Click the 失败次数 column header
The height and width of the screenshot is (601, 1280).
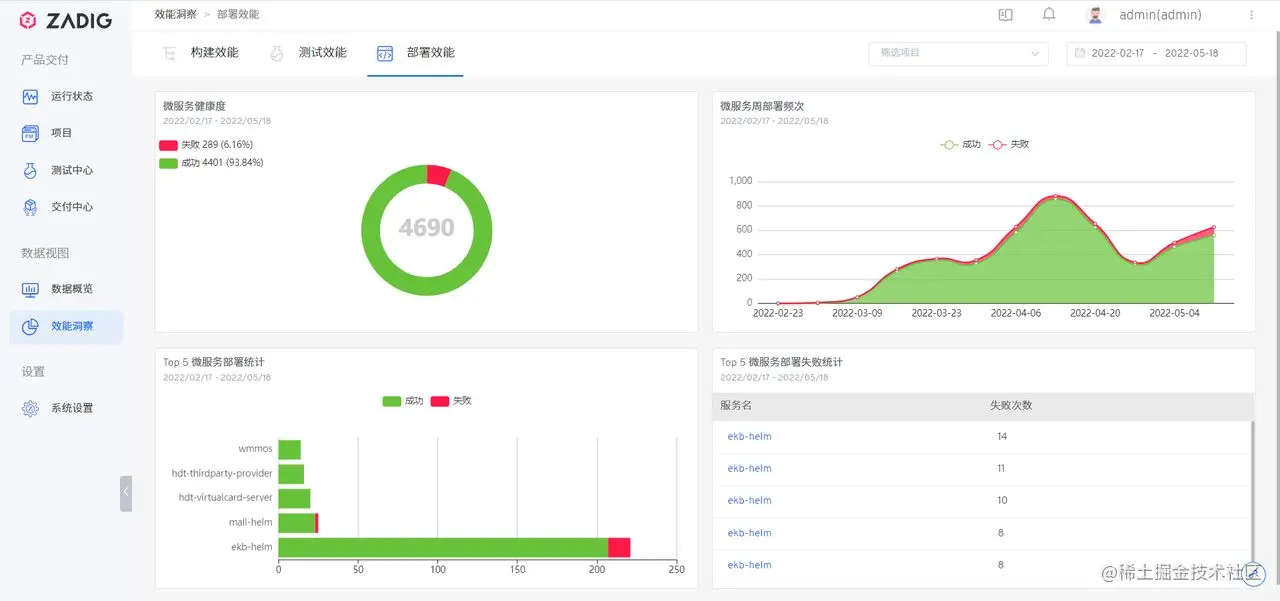1011,406
